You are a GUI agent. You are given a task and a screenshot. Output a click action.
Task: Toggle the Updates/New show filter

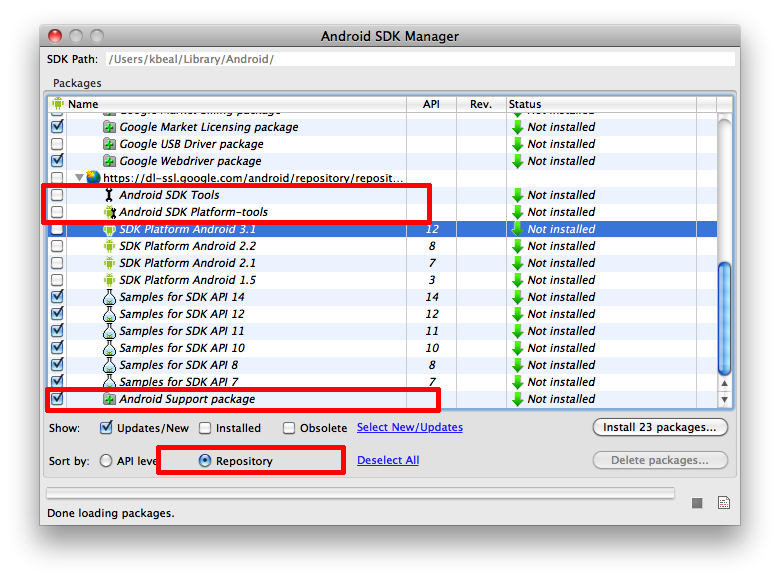106,427
